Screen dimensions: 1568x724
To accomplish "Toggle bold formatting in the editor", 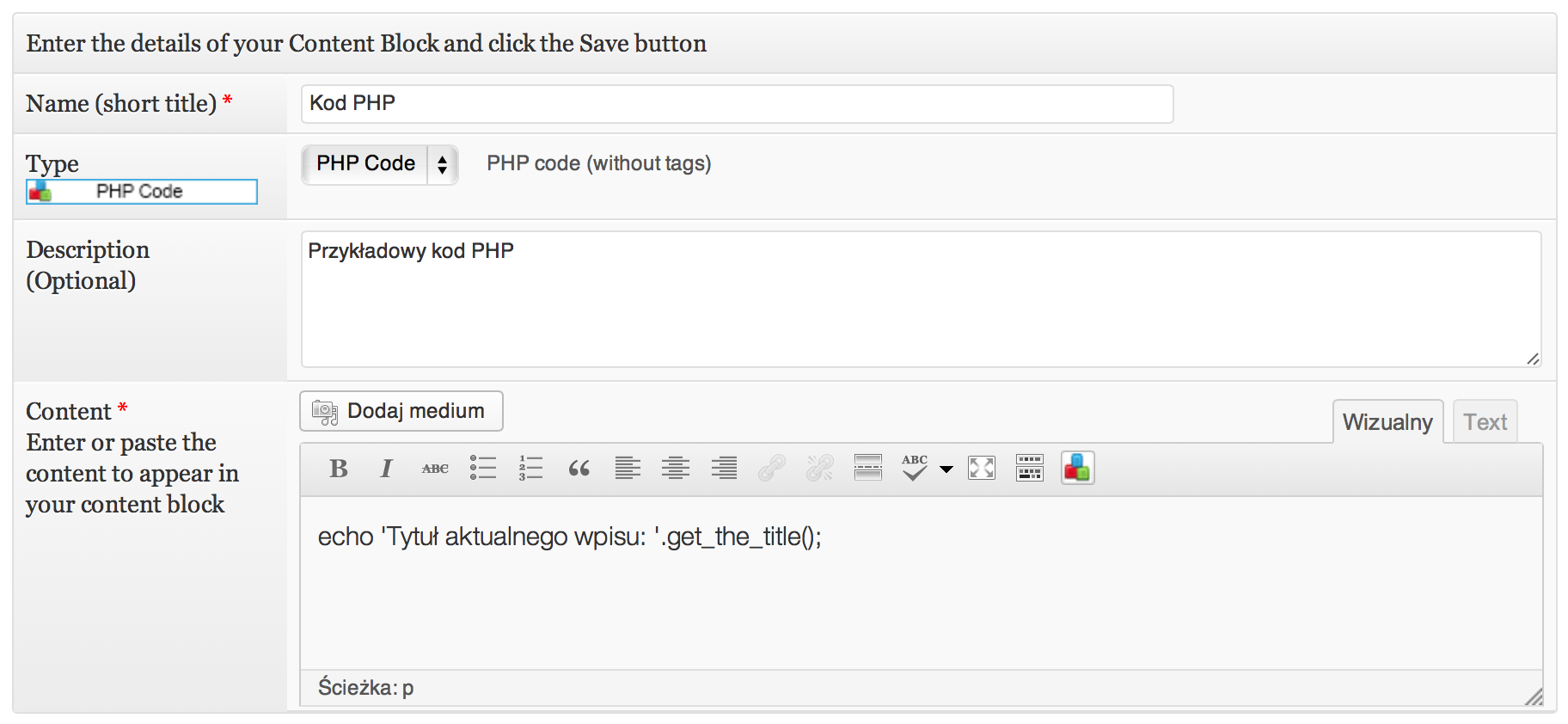I will point(339,469).
